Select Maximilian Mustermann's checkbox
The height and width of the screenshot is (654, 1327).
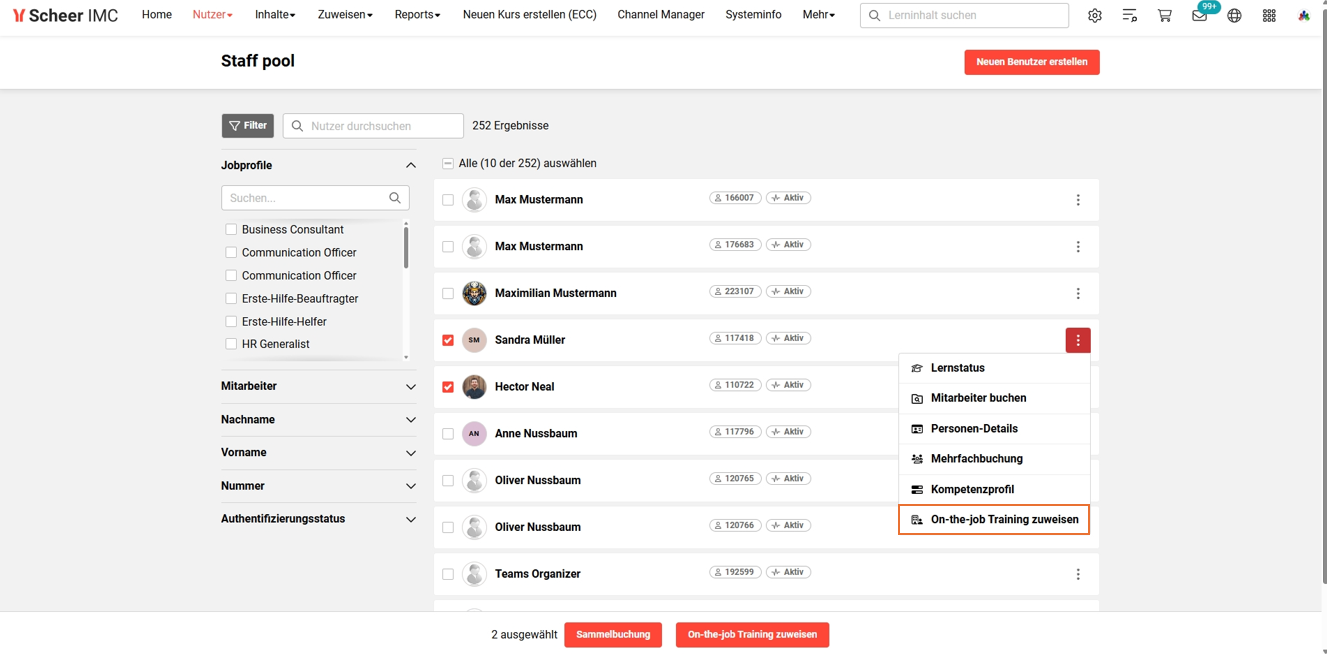click(448, 294)
